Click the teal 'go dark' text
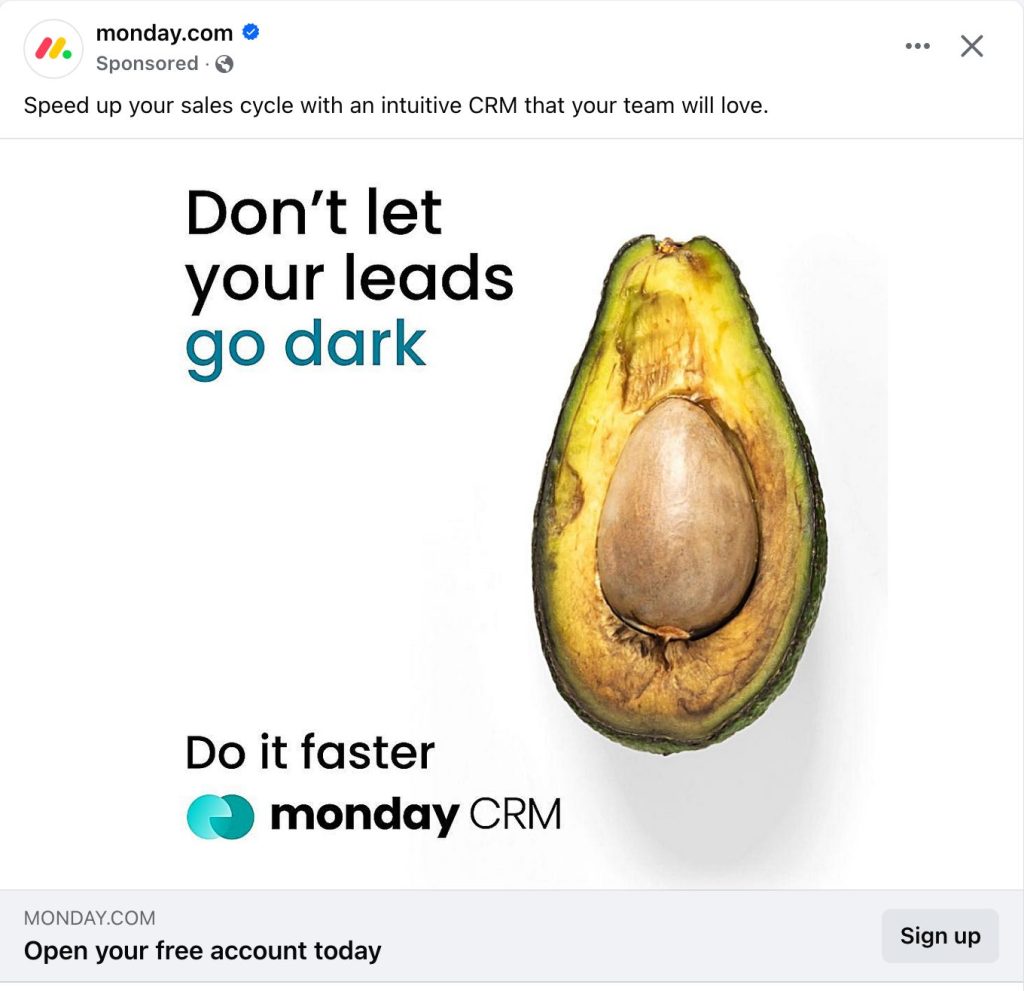Image resolution: width=1024 pixels, height=991 pixels. point(306,346)
